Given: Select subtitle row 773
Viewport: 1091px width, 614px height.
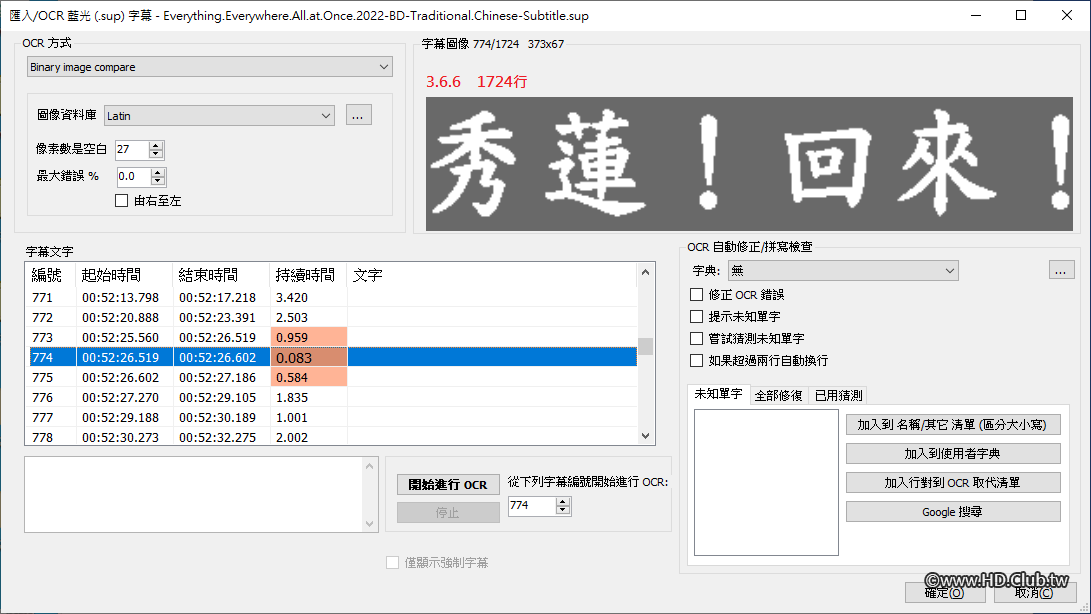Looking at the screenshot, I should tap(331, 338).
